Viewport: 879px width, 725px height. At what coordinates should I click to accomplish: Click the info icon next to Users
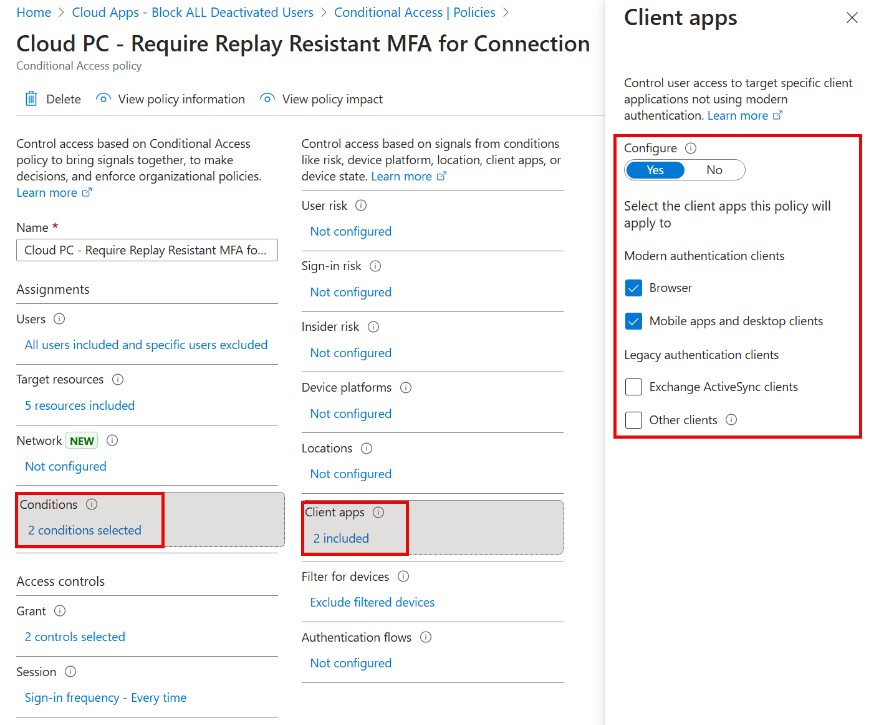tap(58, 318)
